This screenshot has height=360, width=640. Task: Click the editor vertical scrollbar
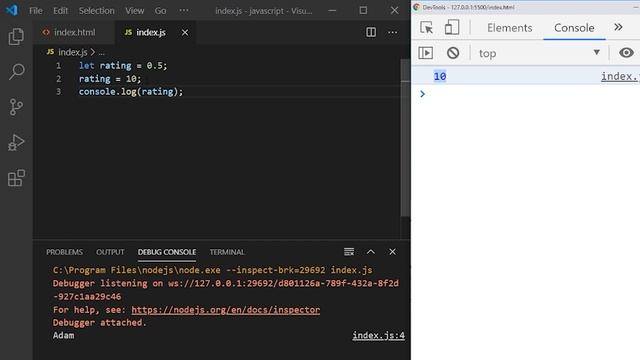coord(405,139)
